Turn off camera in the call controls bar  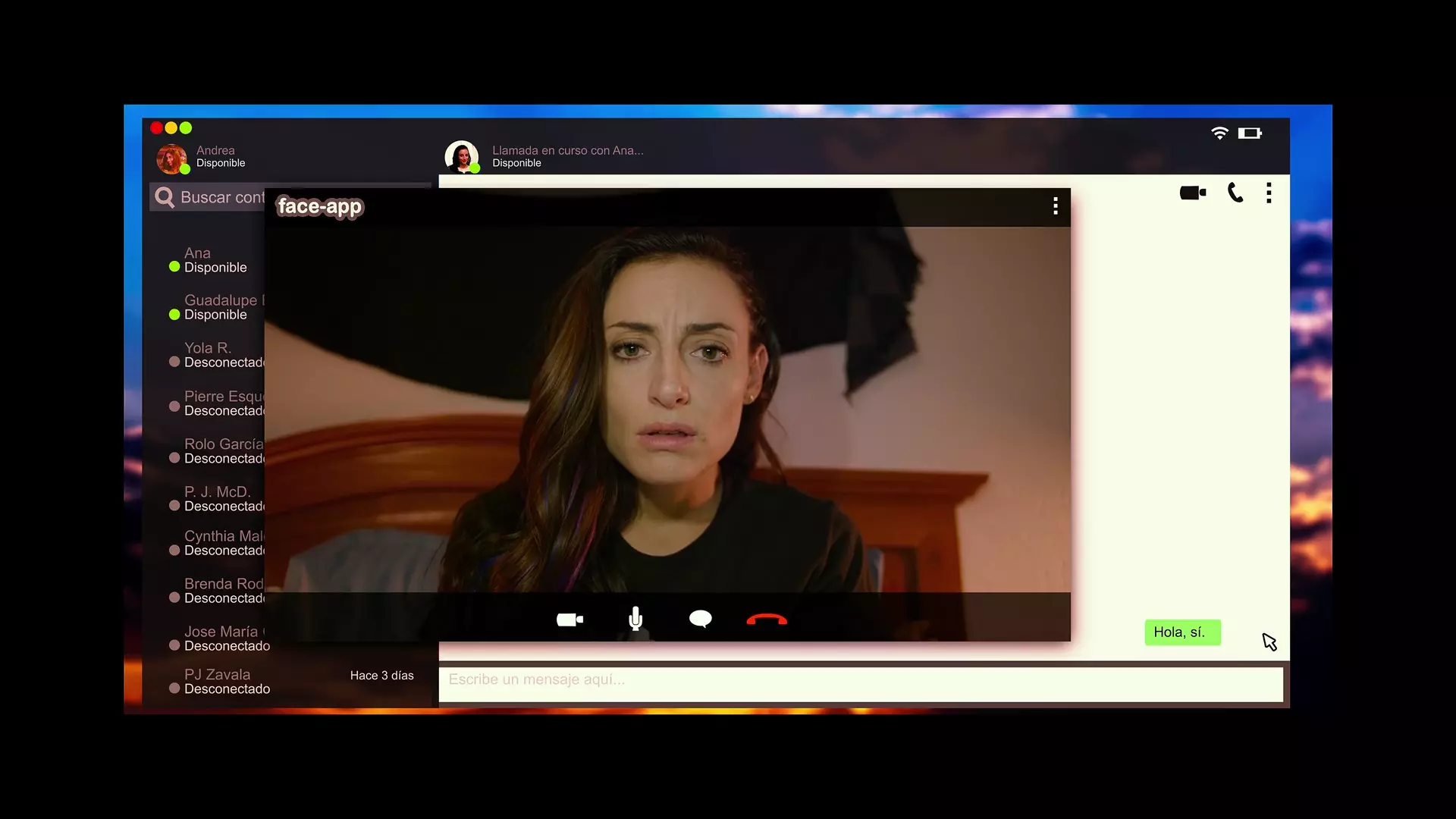point(570,620)
